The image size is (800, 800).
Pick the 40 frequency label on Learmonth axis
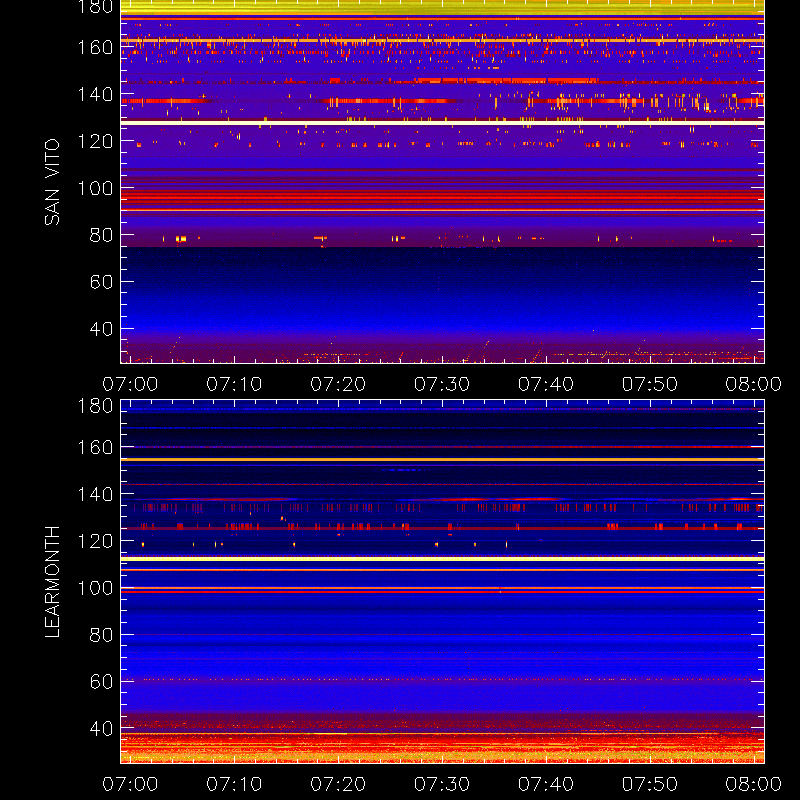[x=101, y=729]
